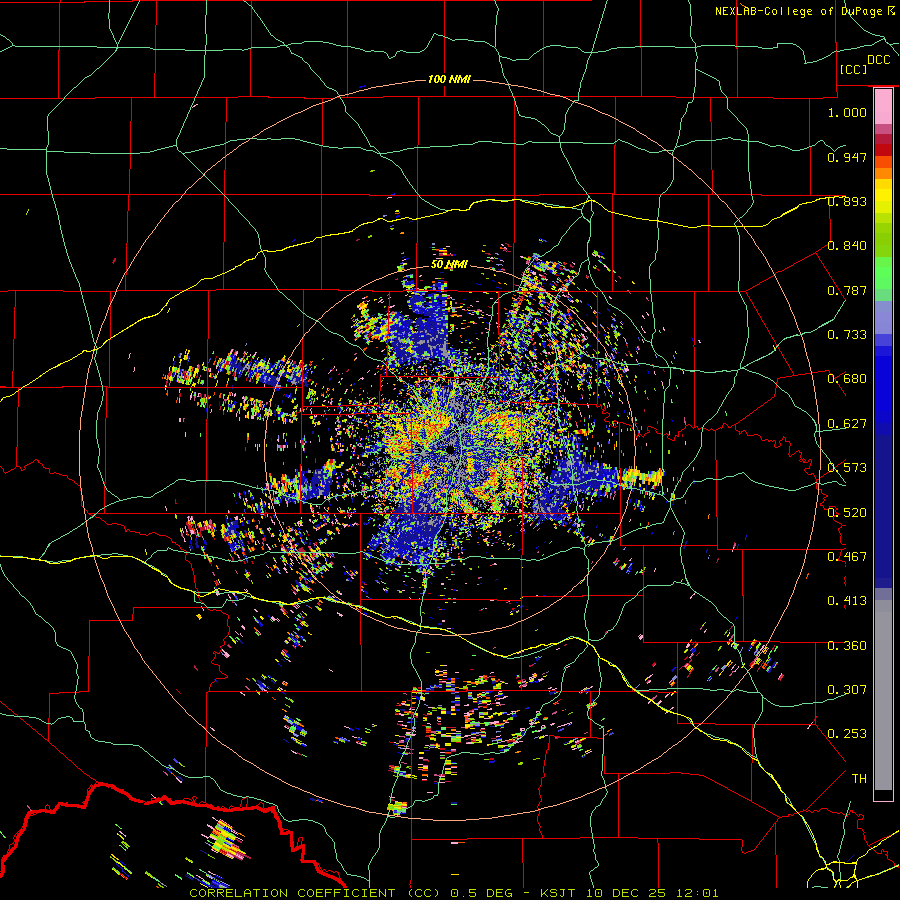Screen dimensions: 900x900
Task: Click the gray segment of the color bar
Action: [x=883, y=695]
